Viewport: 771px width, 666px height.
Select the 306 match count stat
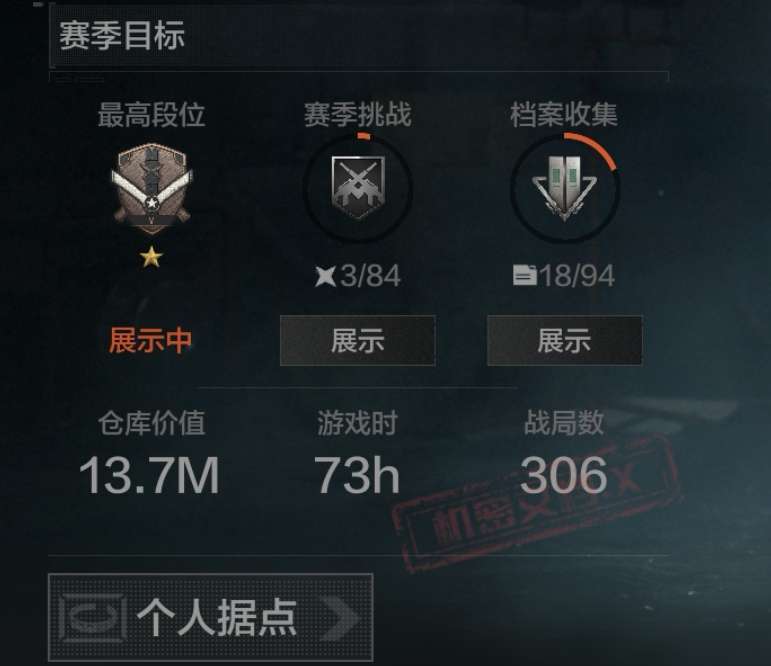tap(563, 475)
